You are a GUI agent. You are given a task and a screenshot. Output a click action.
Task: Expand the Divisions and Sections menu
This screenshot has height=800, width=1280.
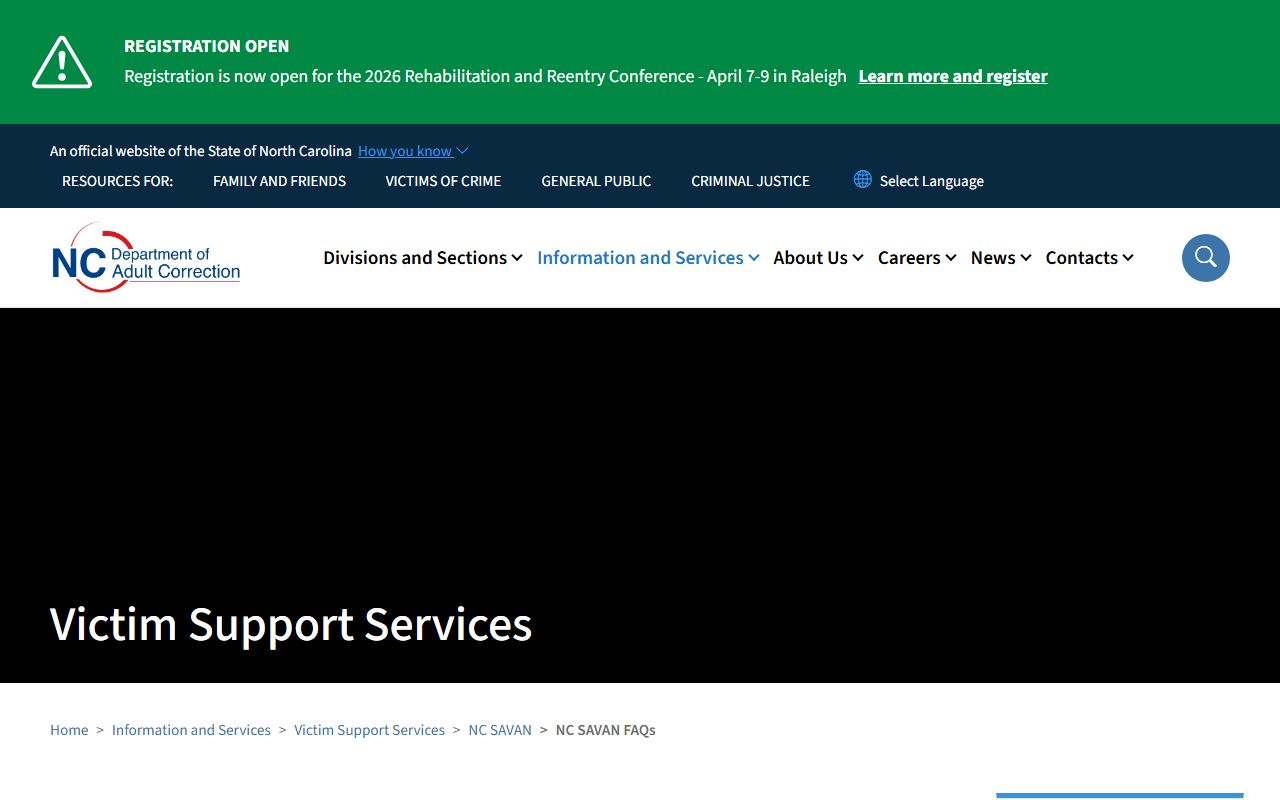point(422,258)
